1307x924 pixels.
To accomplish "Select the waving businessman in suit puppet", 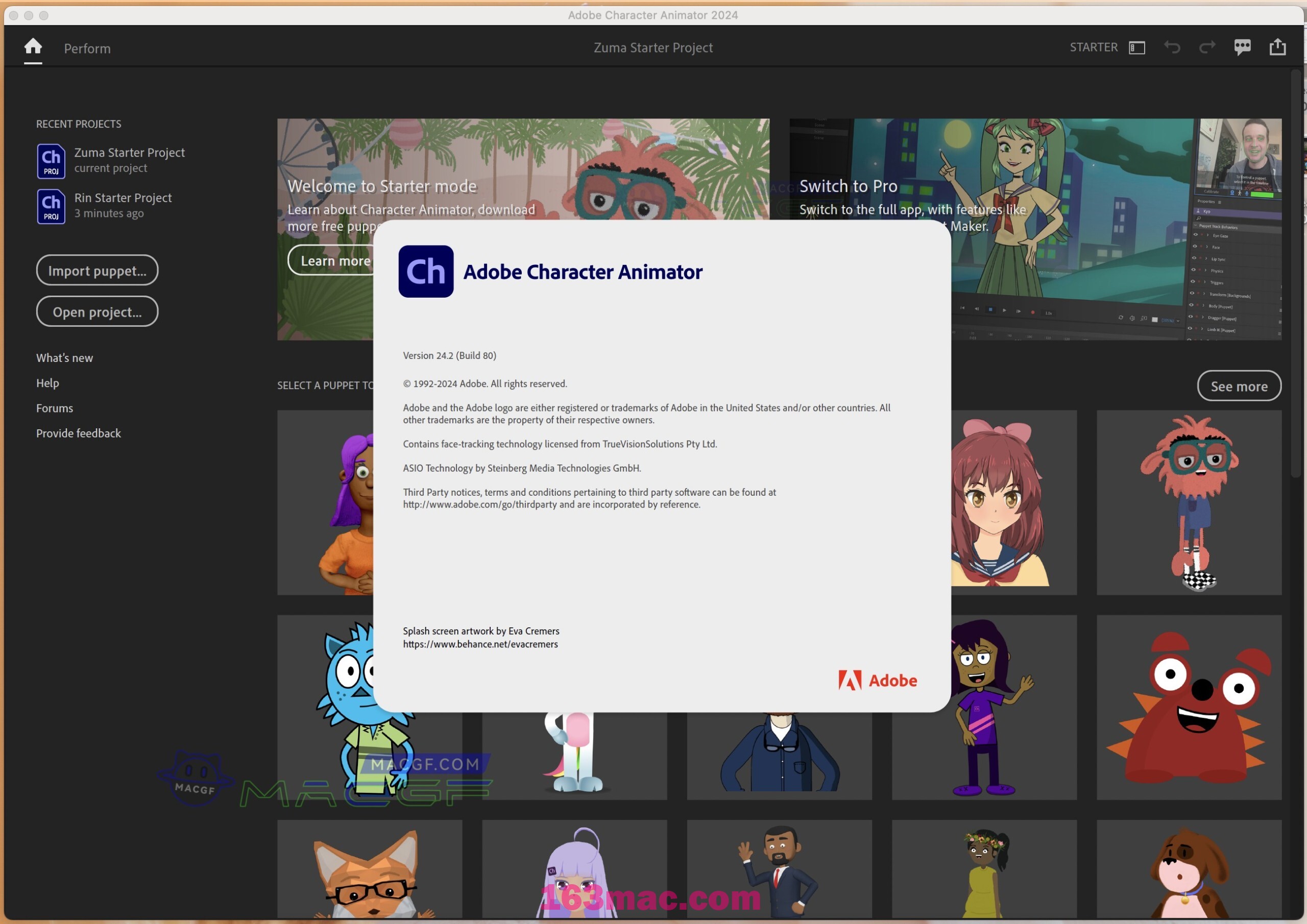I will pyautogui.click(x=779, y=869).
